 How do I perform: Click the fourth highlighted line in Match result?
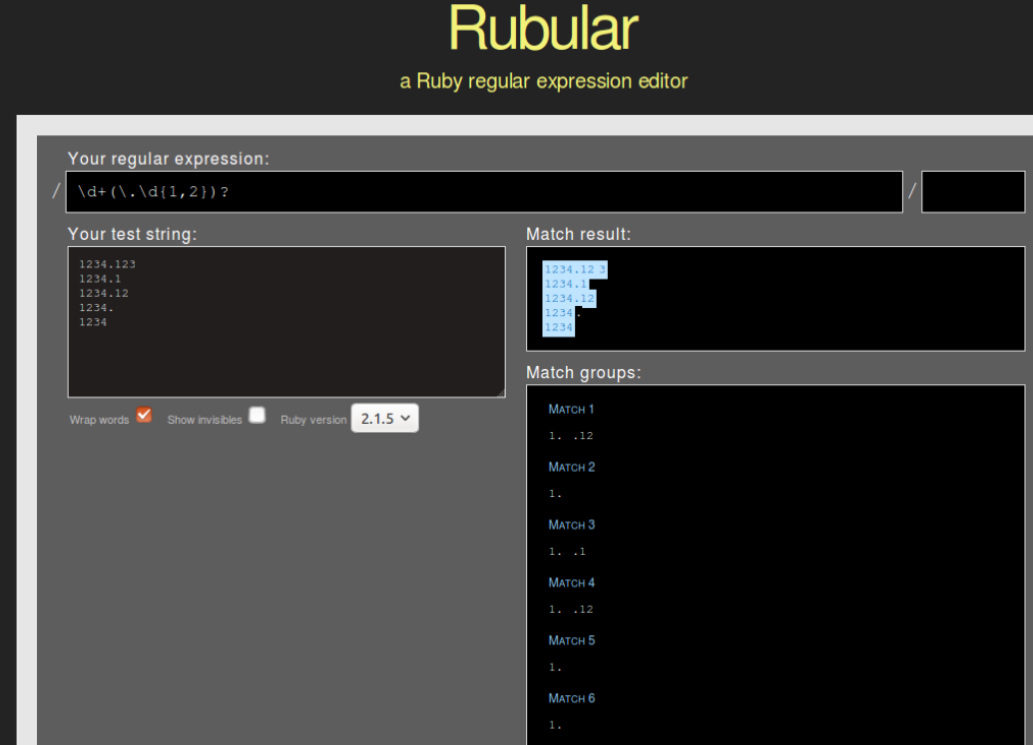pyautogui.click(x=559, y=313)
